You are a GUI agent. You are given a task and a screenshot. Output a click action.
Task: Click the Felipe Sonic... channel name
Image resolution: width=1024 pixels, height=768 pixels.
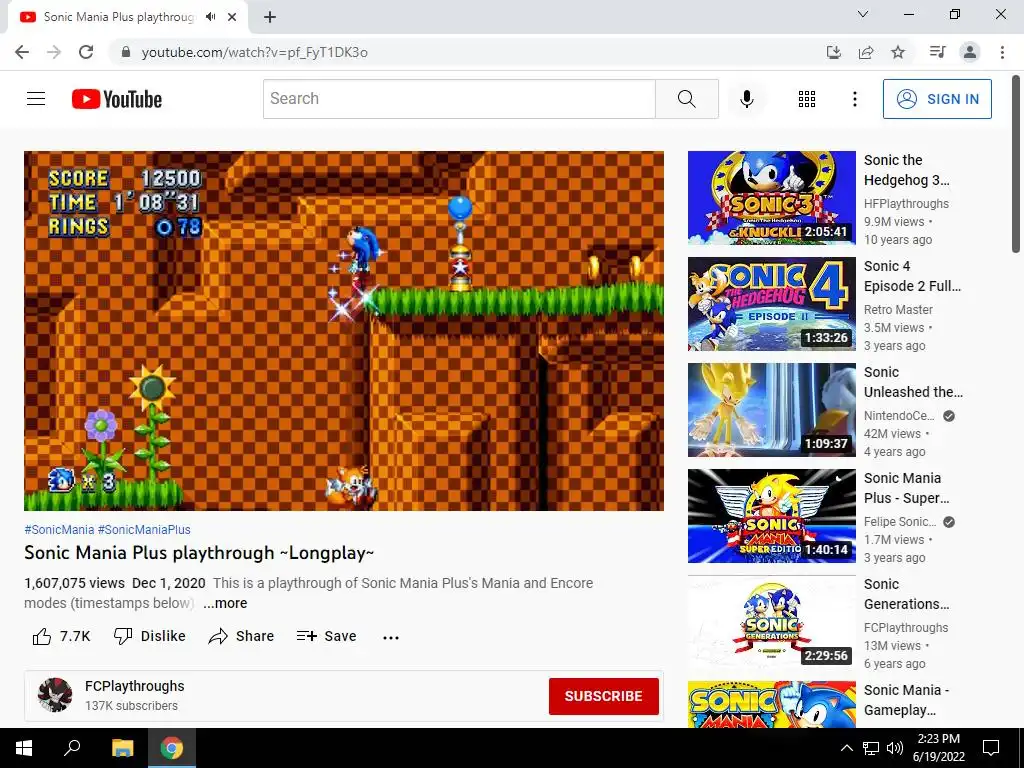coord(900,522)
